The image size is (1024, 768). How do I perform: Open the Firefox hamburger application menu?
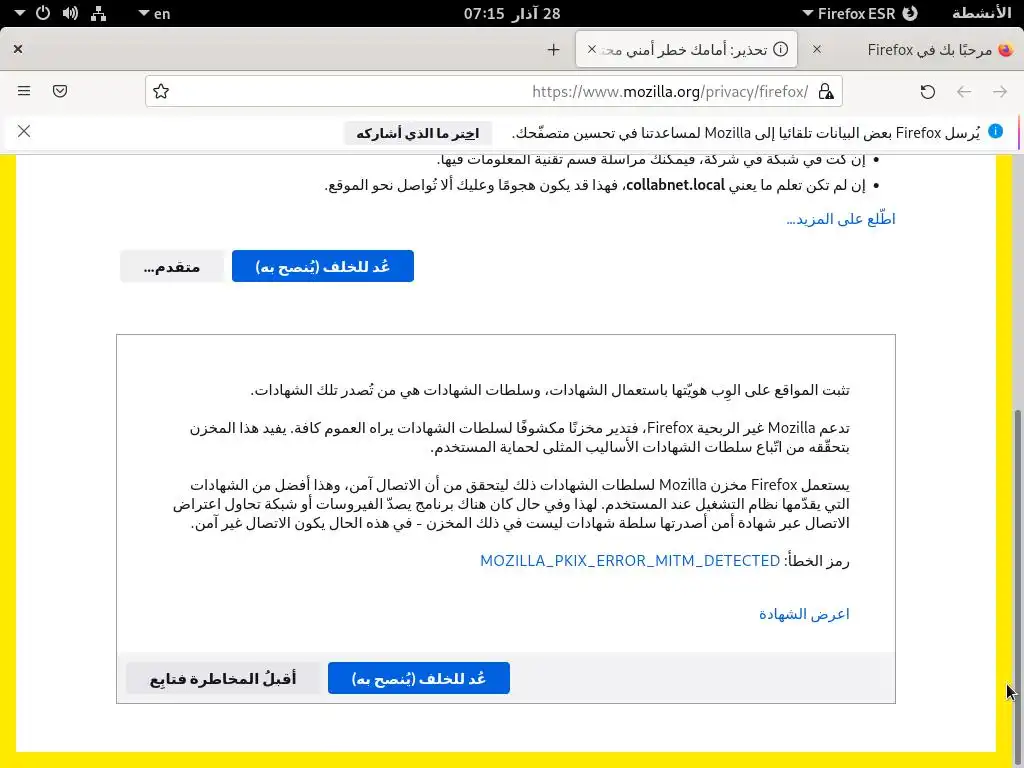point(24,91)
